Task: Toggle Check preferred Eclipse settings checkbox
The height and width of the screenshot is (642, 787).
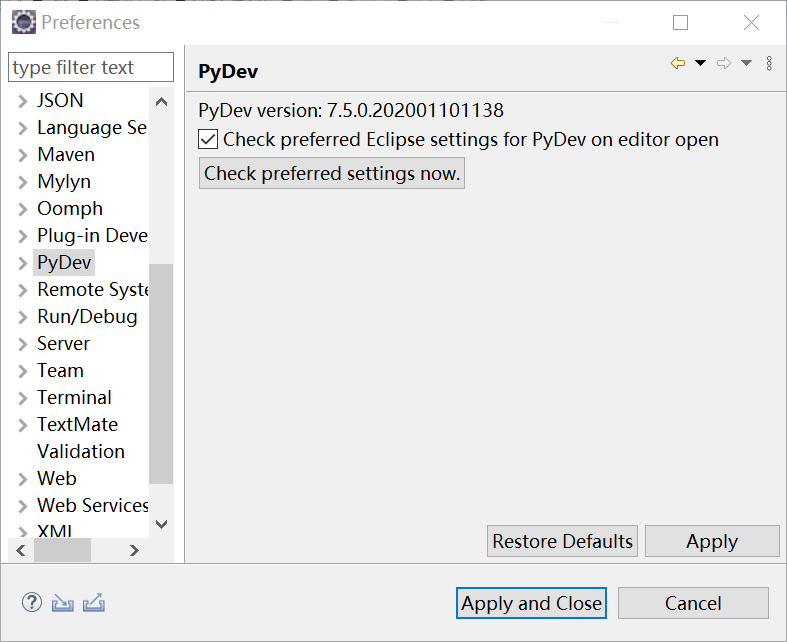Action: (209, 140)
